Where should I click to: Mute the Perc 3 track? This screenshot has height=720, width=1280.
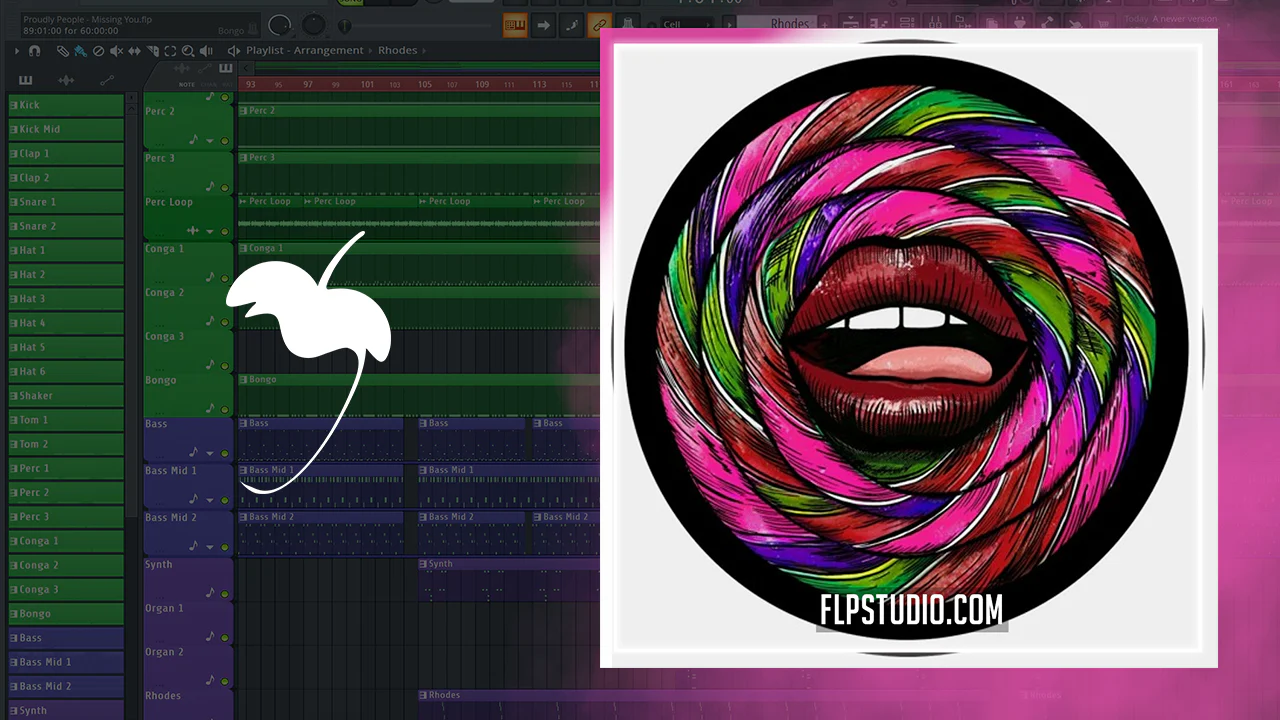click(225, 187)
